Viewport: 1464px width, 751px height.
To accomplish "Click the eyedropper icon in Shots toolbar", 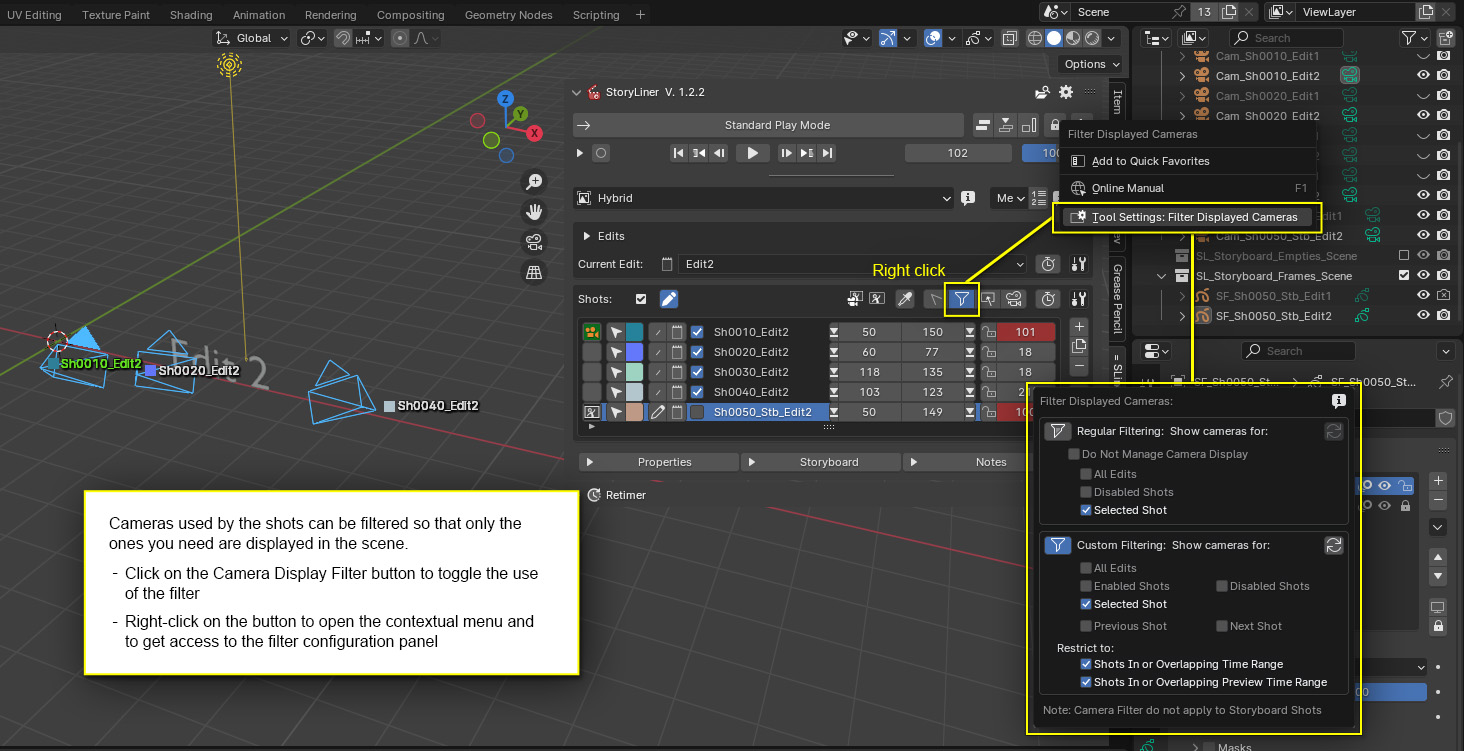I will tap(904, 299).
